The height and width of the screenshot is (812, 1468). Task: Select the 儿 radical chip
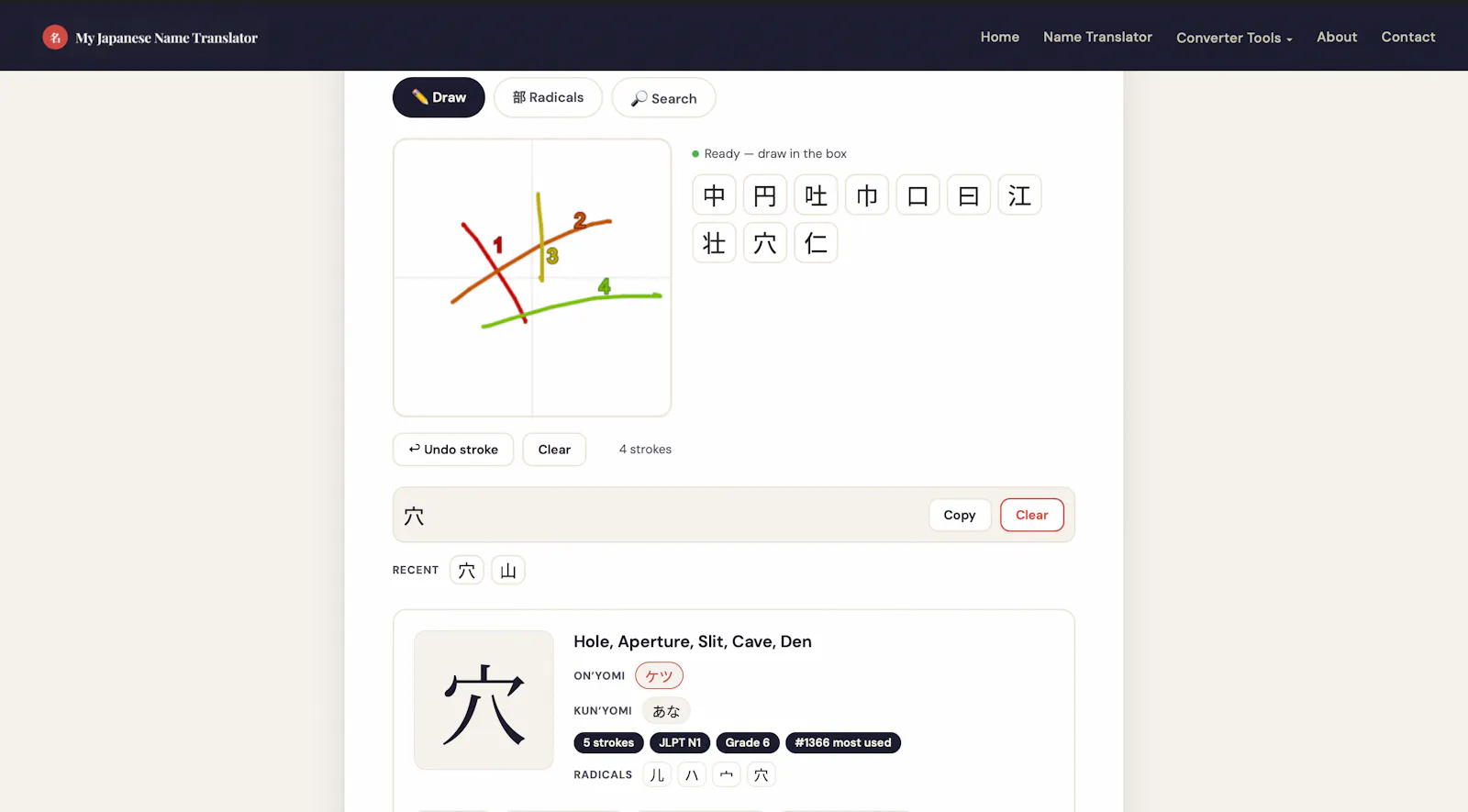[x=657, y=775]
